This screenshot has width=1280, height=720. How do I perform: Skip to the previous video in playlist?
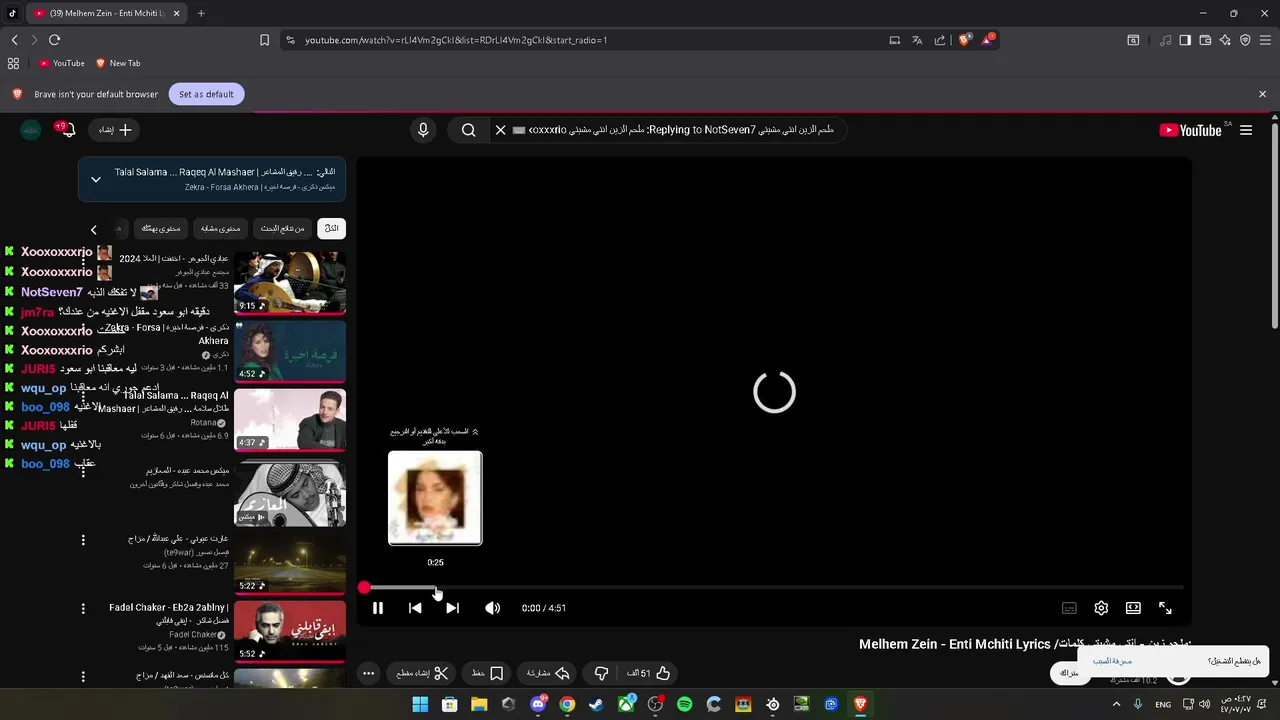click(x=415, y=608)
